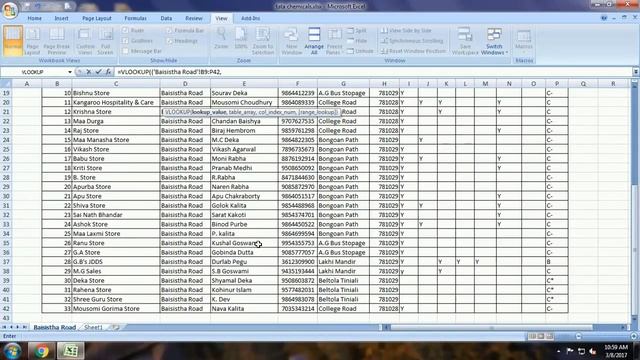
Task: Click View Side by Side
Action: click(406, 31)
